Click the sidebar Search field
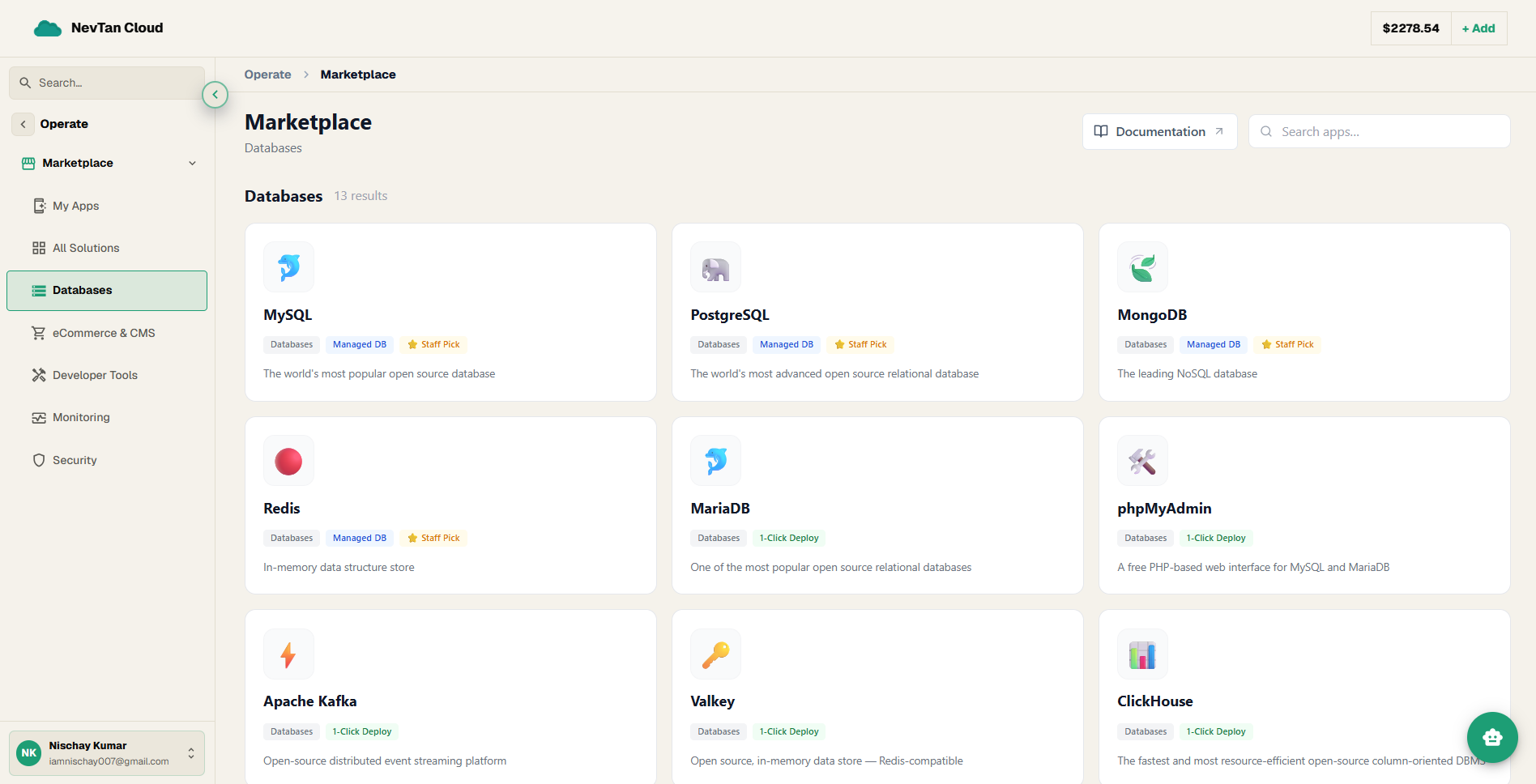Image resolution: width=1536 pixels, height=784 pixels. click(x=107, y=83)
